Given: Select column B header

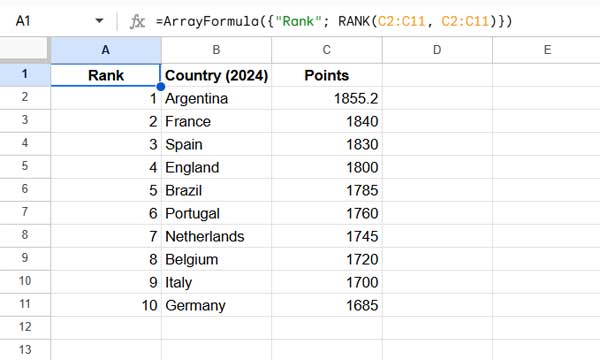Looking at the screenshot, I should 216,50.
